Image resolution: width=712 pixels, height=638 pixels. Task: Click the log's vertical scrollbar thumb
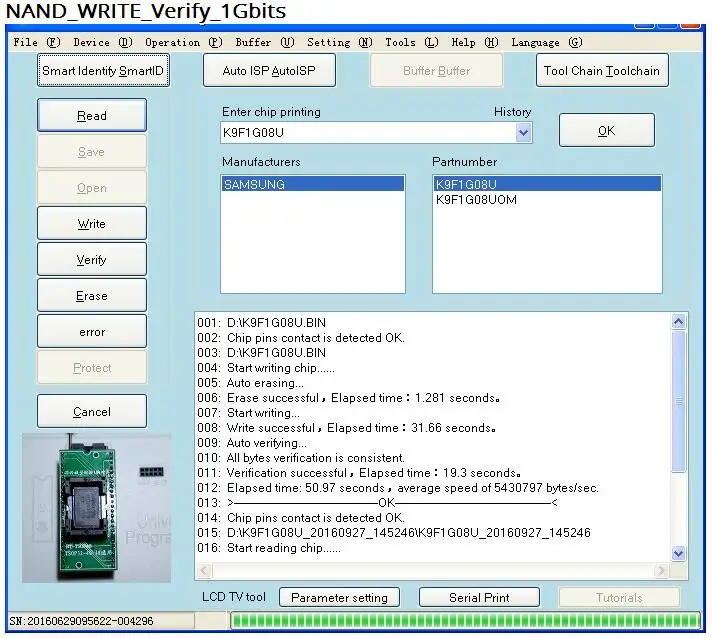pos(678,401)
